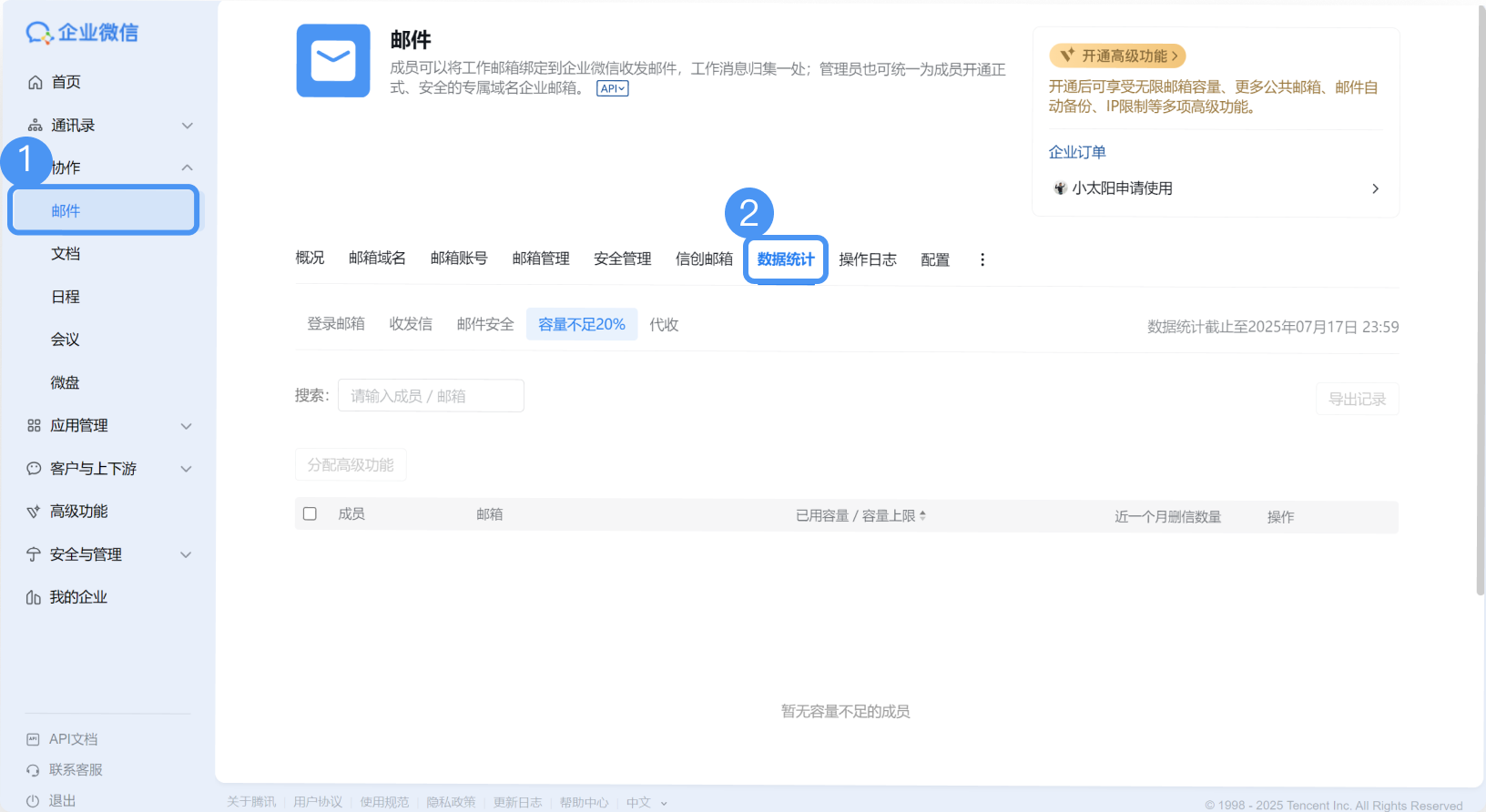Expand the 安全与管理 chevron
The image size is (1486, 812).
pos(187,554)
